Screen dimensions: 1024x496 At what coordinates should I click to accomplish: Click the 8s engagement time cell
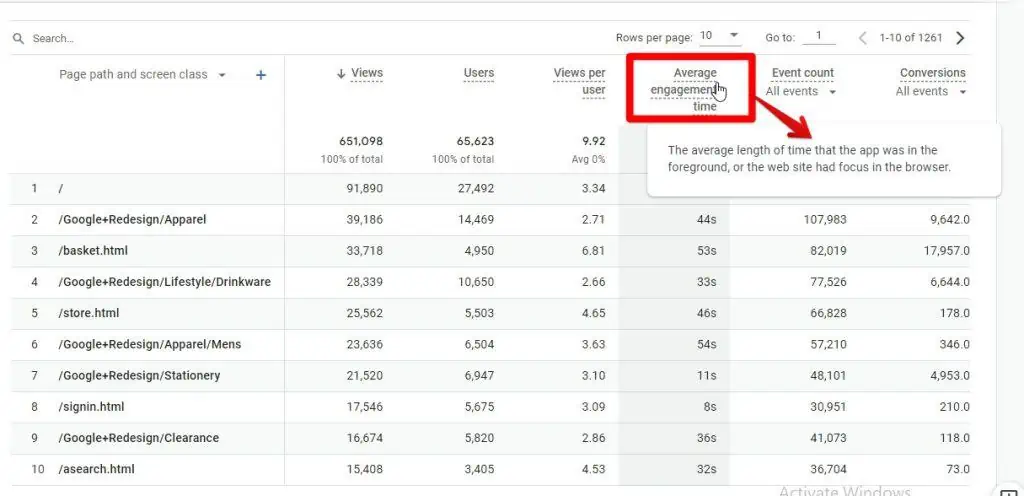(709, 407)
